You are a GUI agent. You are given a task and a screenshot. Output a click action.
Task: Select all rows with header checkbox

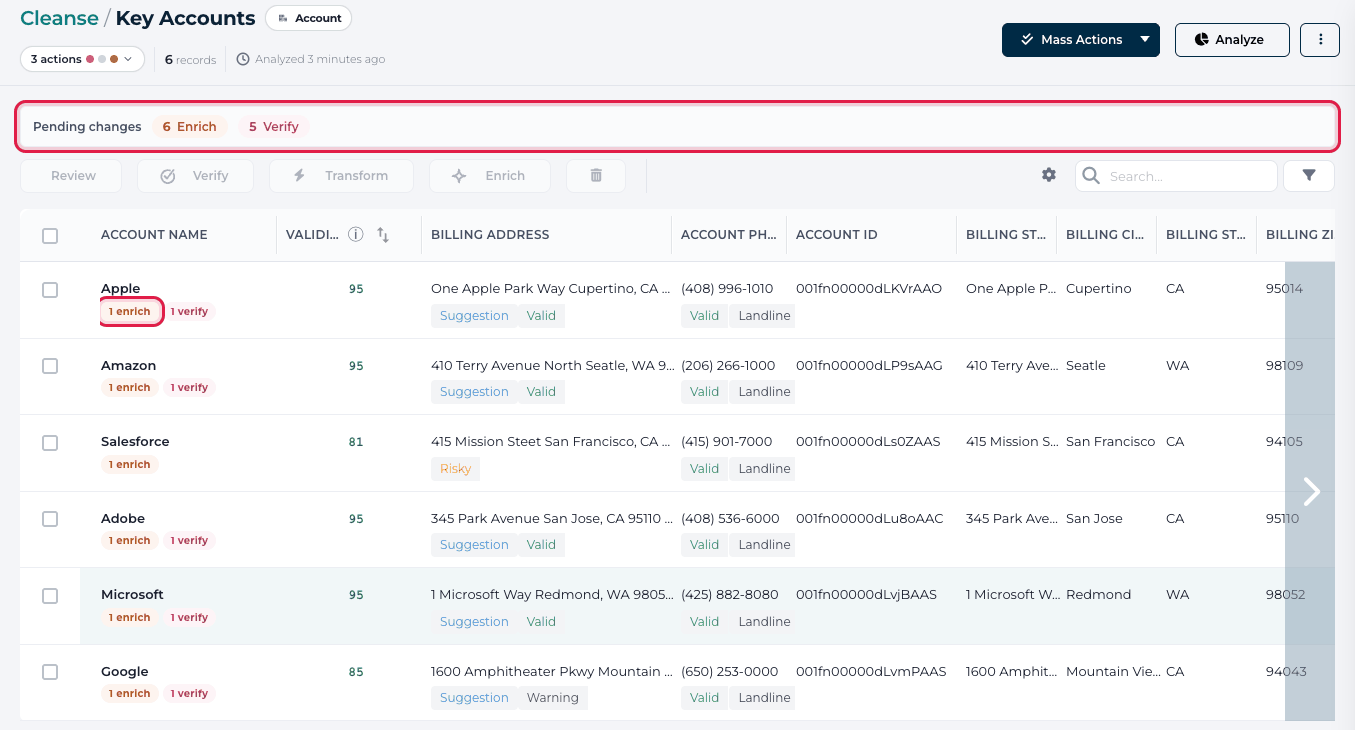pyautogui.click(x=50, y=236)
